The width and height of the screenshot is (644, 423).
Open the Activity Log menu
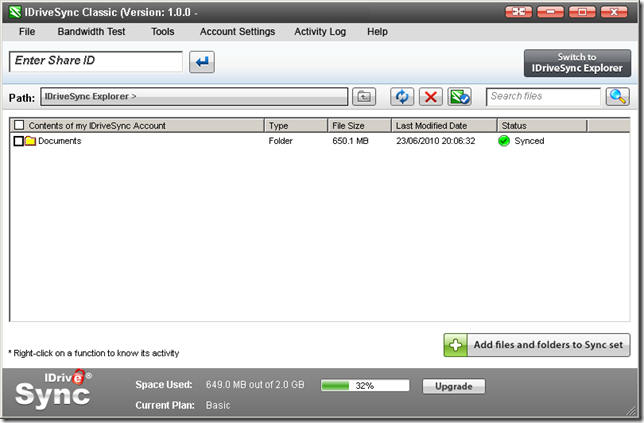(320, 32)
